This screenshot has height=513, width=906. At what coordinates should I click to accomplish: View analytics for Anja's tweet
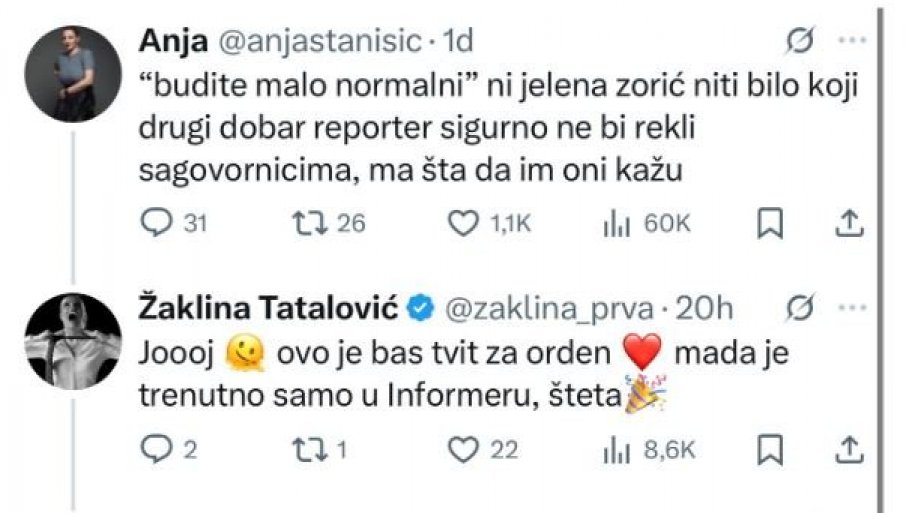[x=617, y=224]
